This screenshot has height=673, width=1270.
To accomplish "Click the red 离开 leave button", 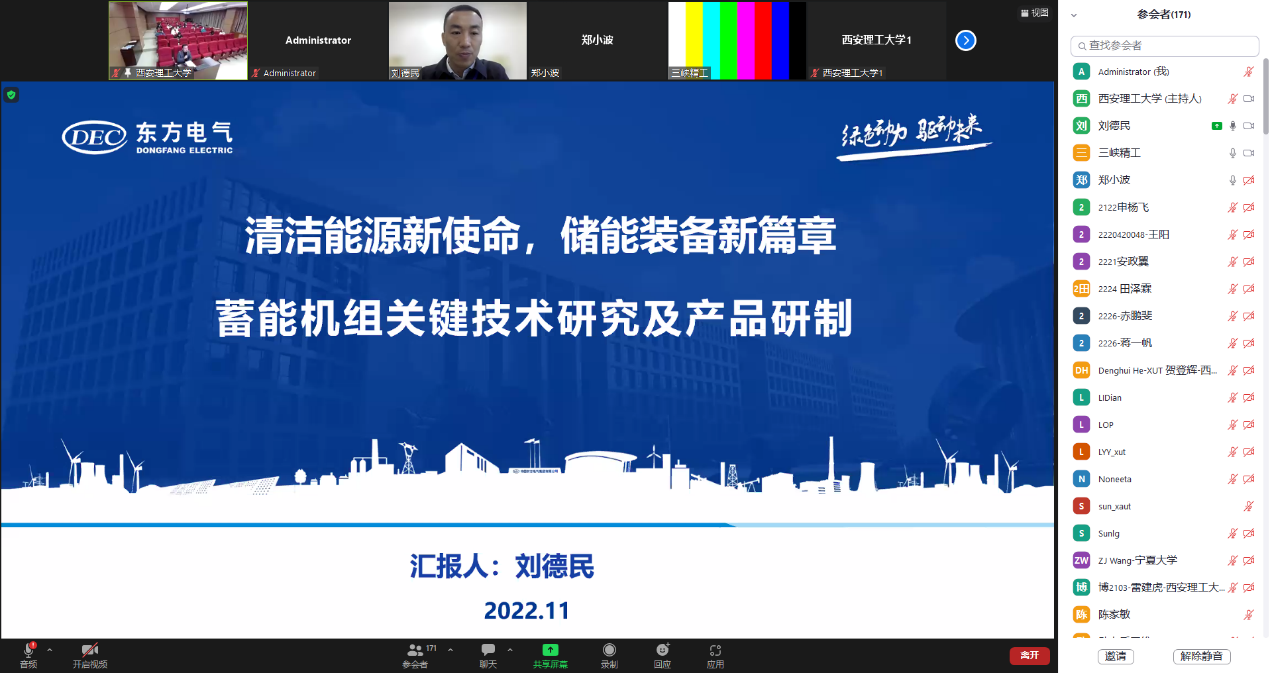I will click(x=1029, y=656).
